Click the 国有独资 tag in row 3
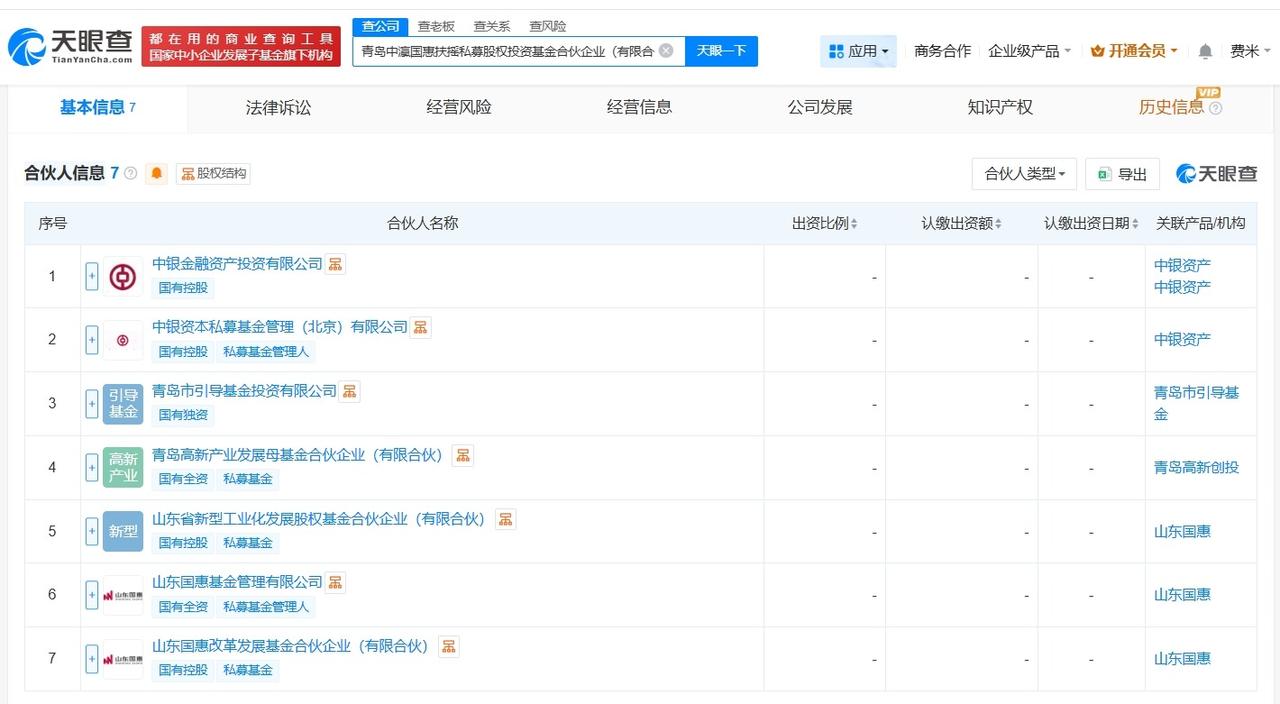 coord(183,415)
